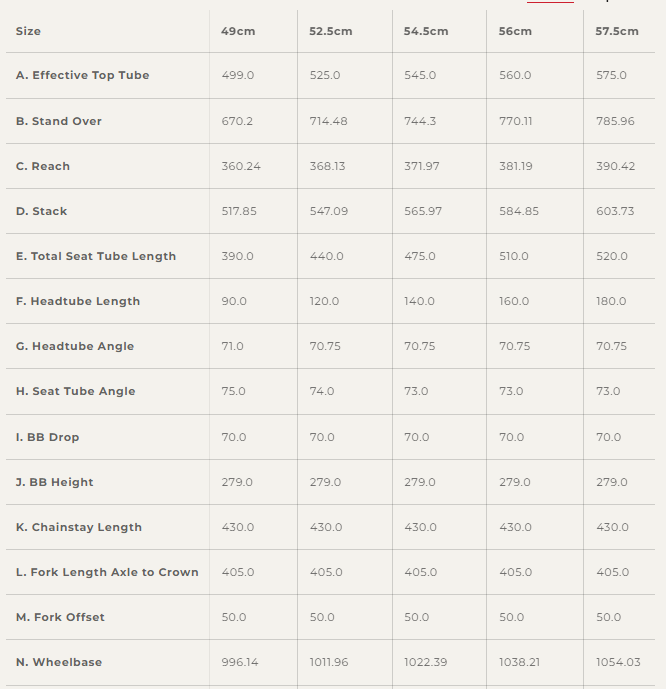The width and height of the screenshot is (666, 689).
Task: Click the 714.48 Stand Over value
Action: [x=328, y=121]
